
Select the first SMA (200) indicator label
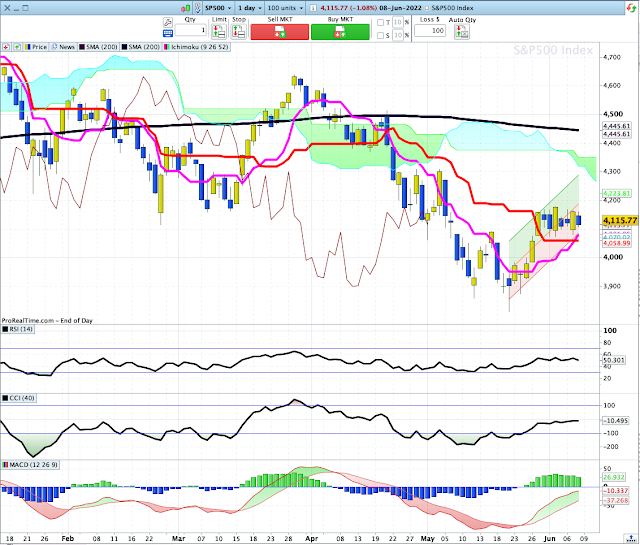pyautogui.click(x=98, y=47)
